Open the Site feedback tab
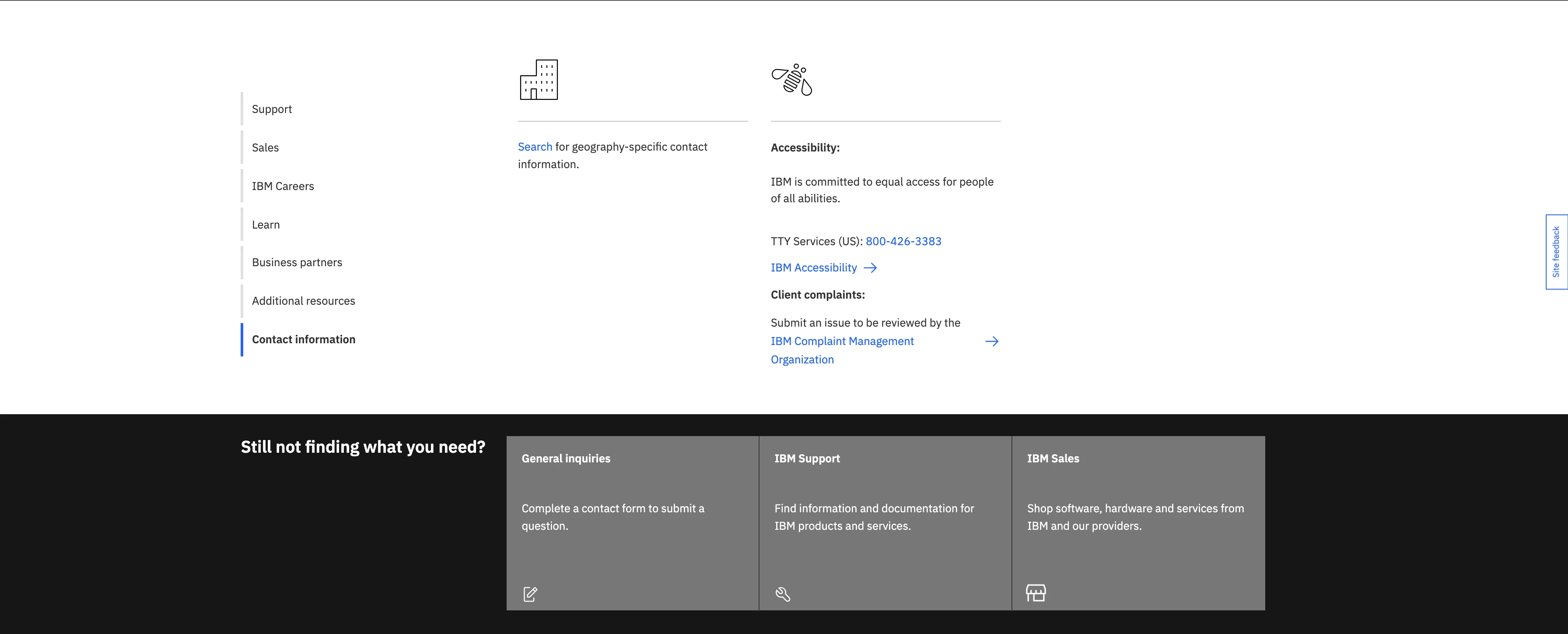The image size is (1568, 634). (1557, 252)
